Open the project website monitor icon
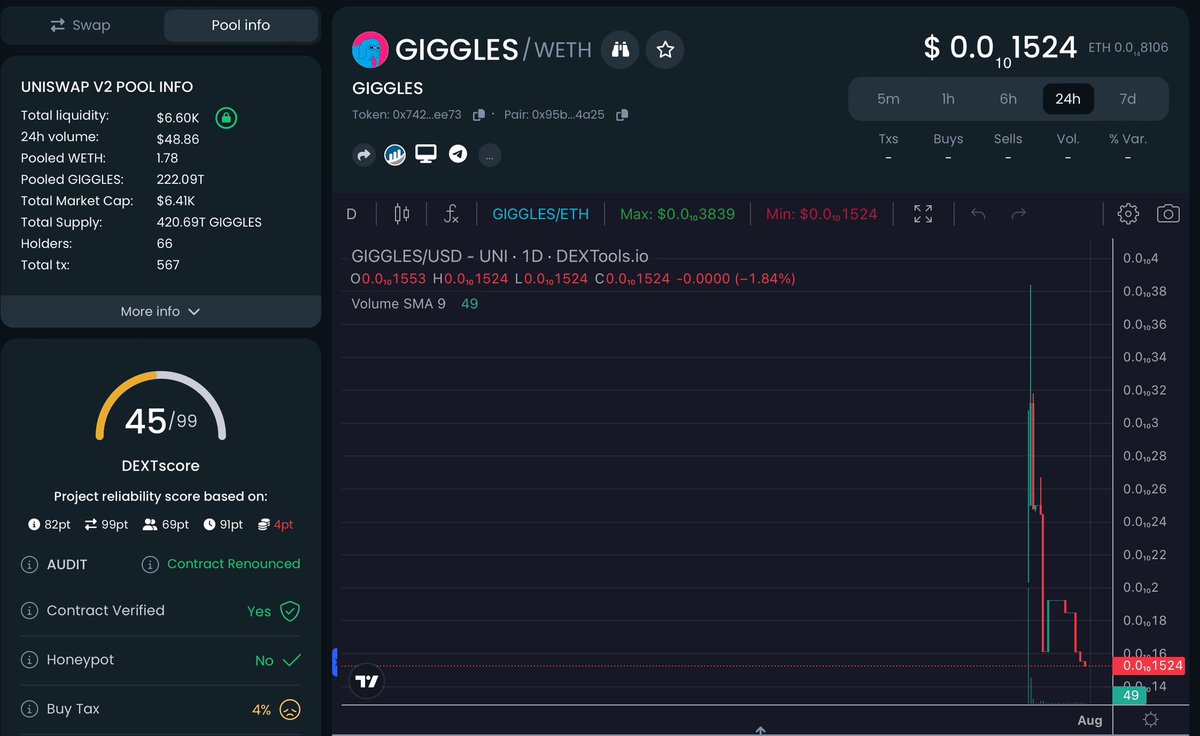Screen dimensions: 1200x736 tap(426, 155)
